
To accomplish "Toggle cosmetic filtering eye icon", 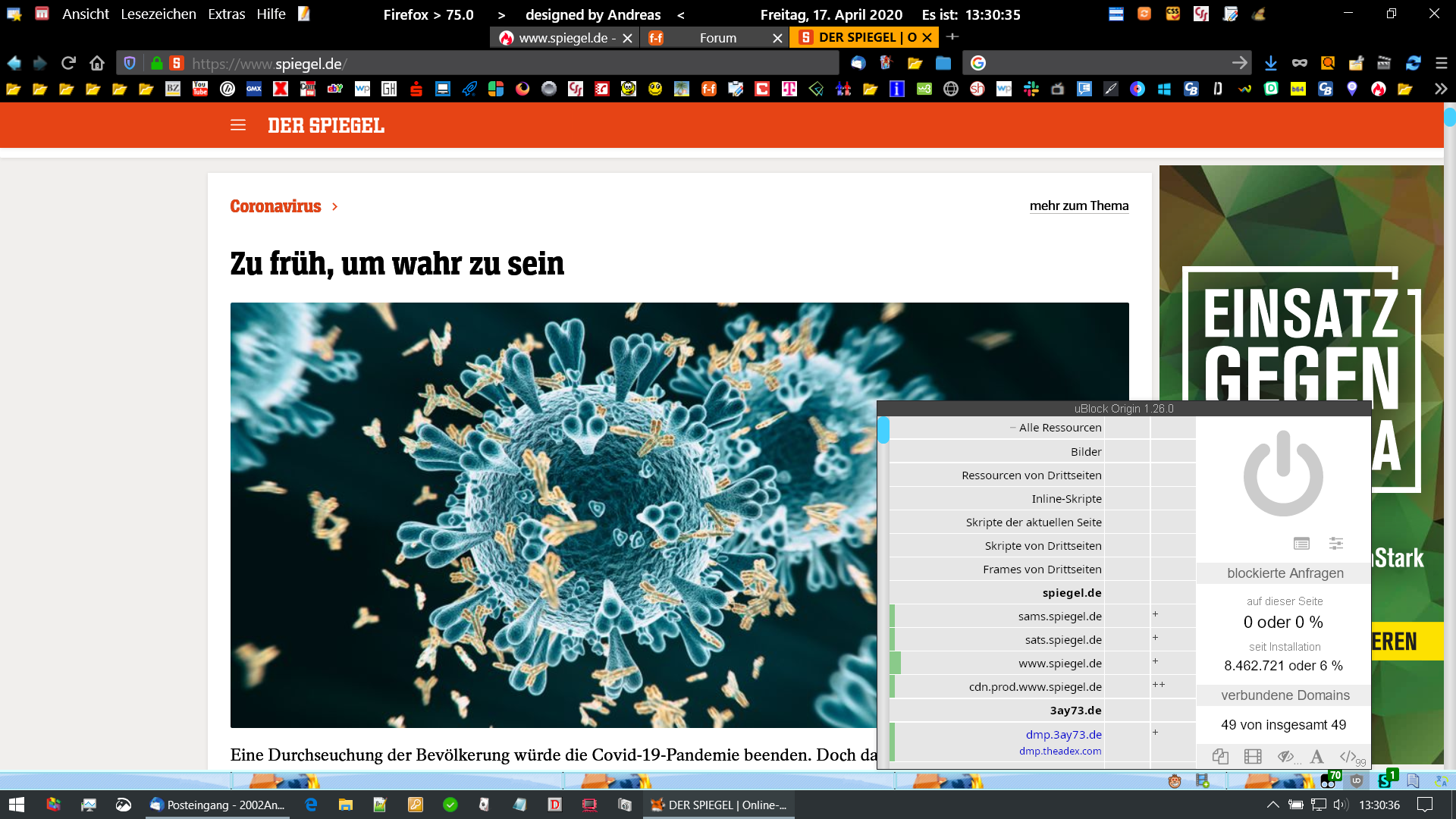I will click(1285, 756).
